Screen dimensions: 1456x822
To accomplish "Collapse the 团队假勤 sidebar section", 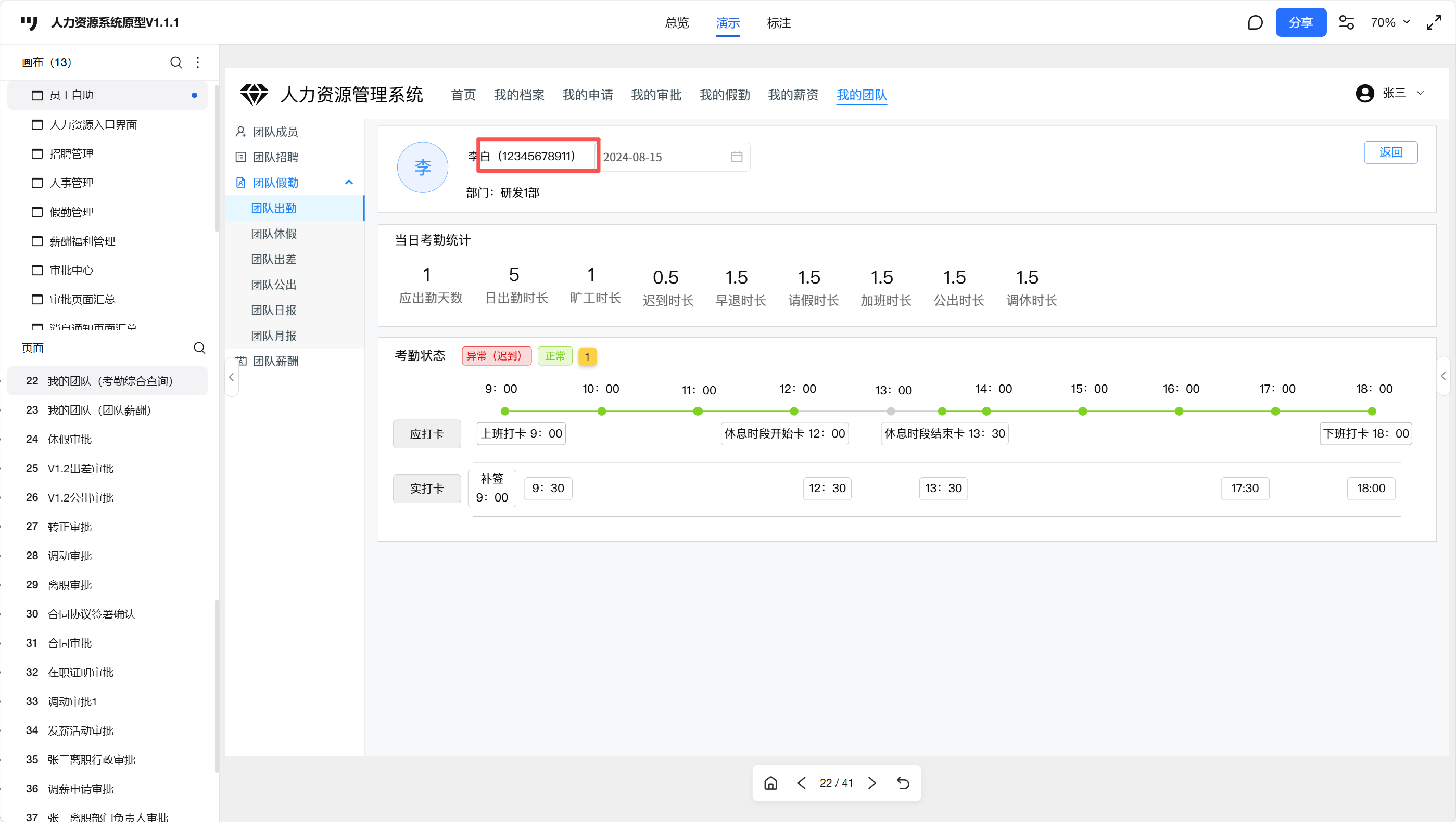I will 349,183.
